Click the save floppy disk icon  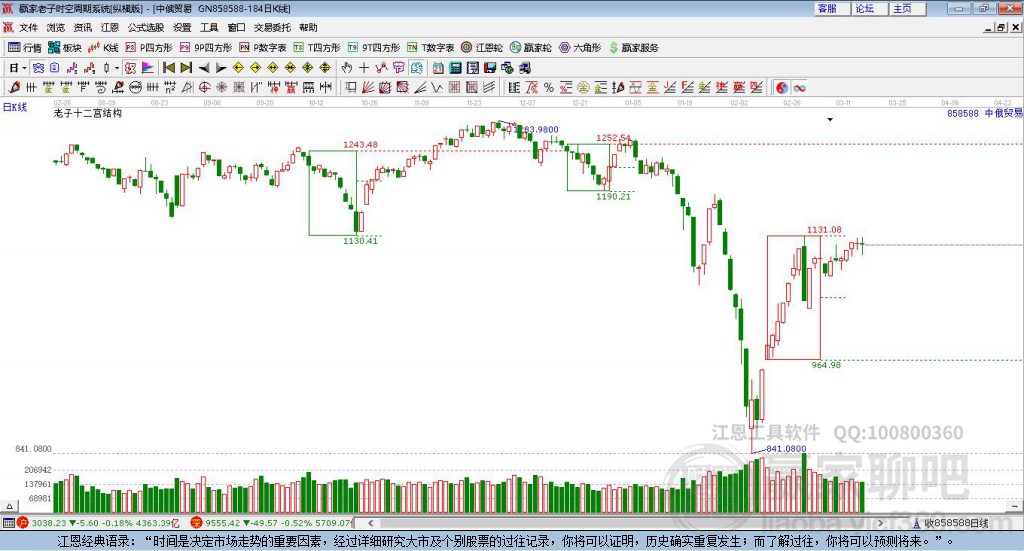490,67
